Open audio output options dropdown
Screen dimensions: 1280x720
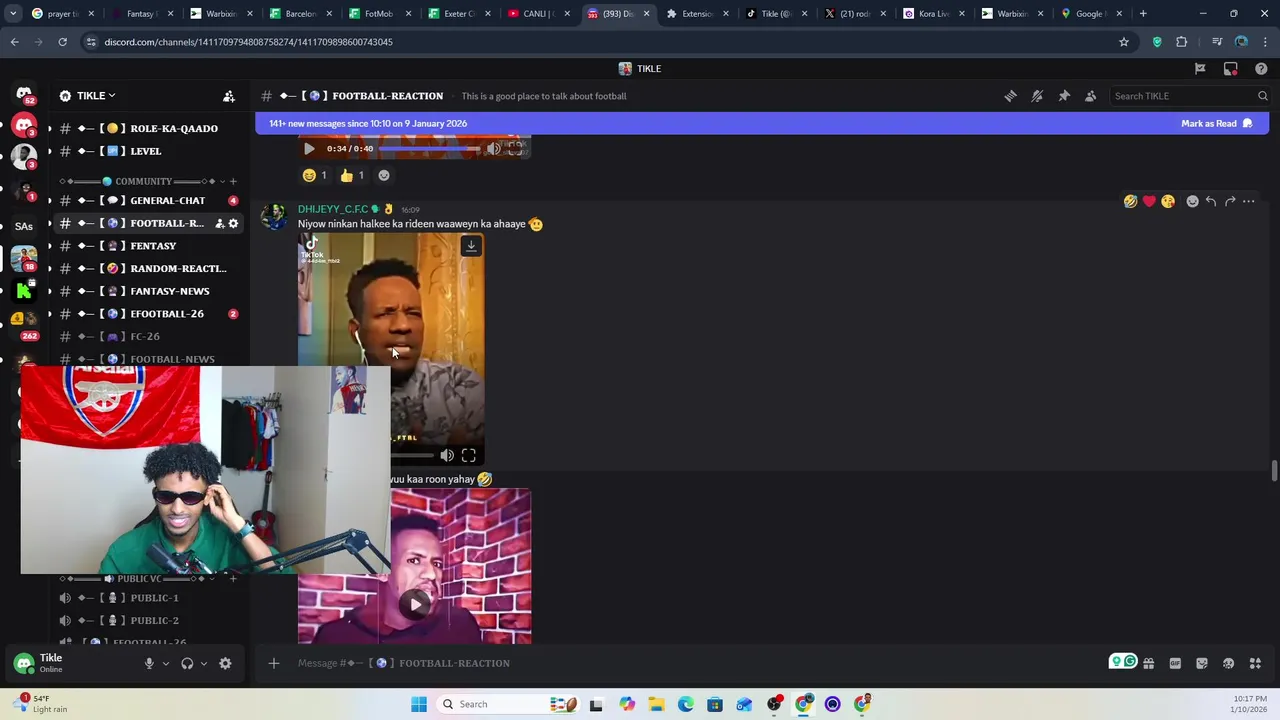(x=204, y=663)
